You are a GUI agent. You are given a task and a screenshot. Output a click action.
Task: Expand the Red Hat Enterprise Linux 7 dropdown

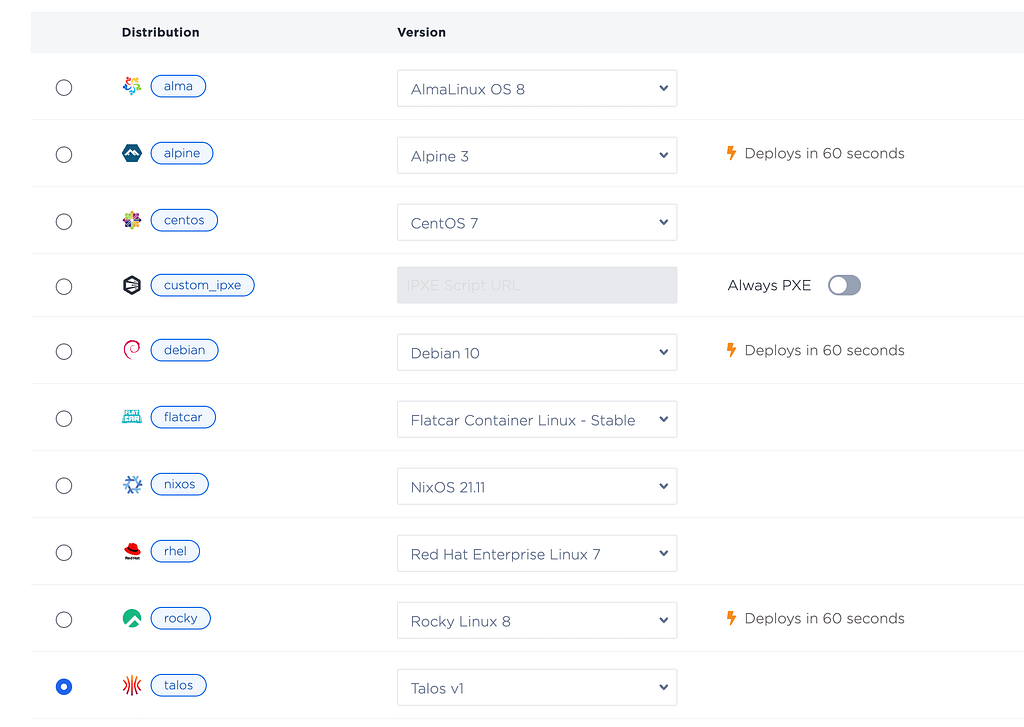(x=537, y=554)
